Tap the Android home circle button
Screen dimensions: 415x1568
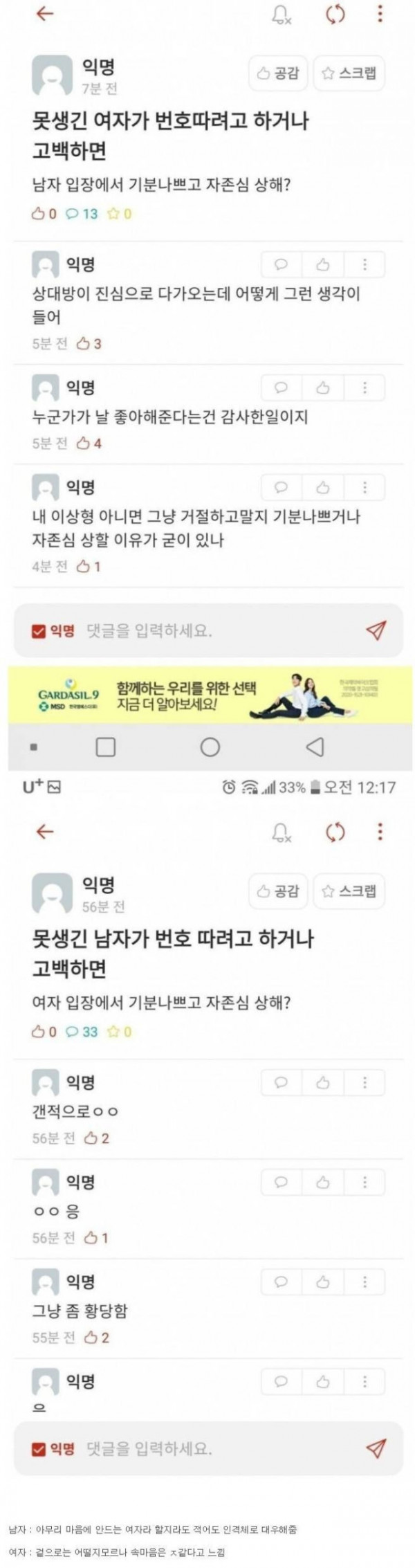click(x=210, y=747)
